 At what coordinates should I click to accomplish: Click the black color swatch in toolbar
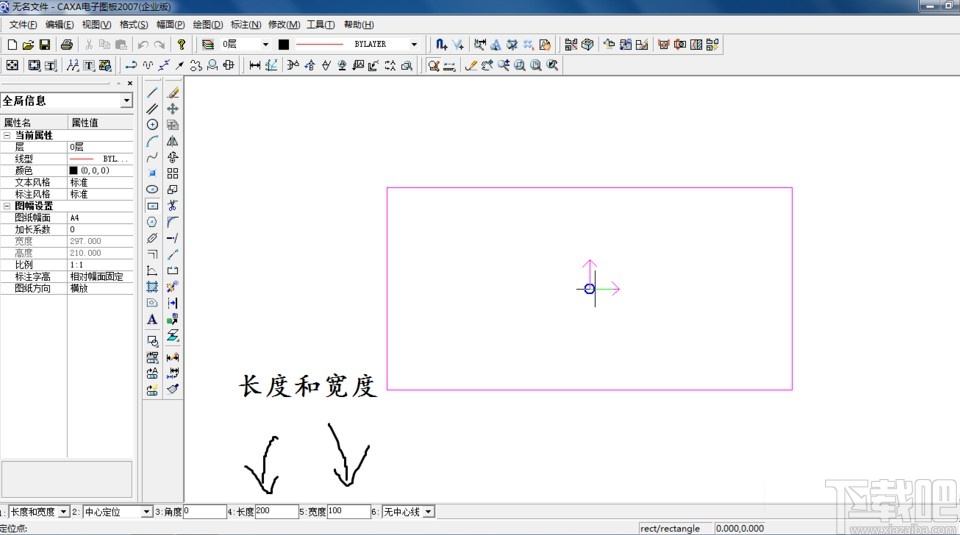tap(283, 44)
